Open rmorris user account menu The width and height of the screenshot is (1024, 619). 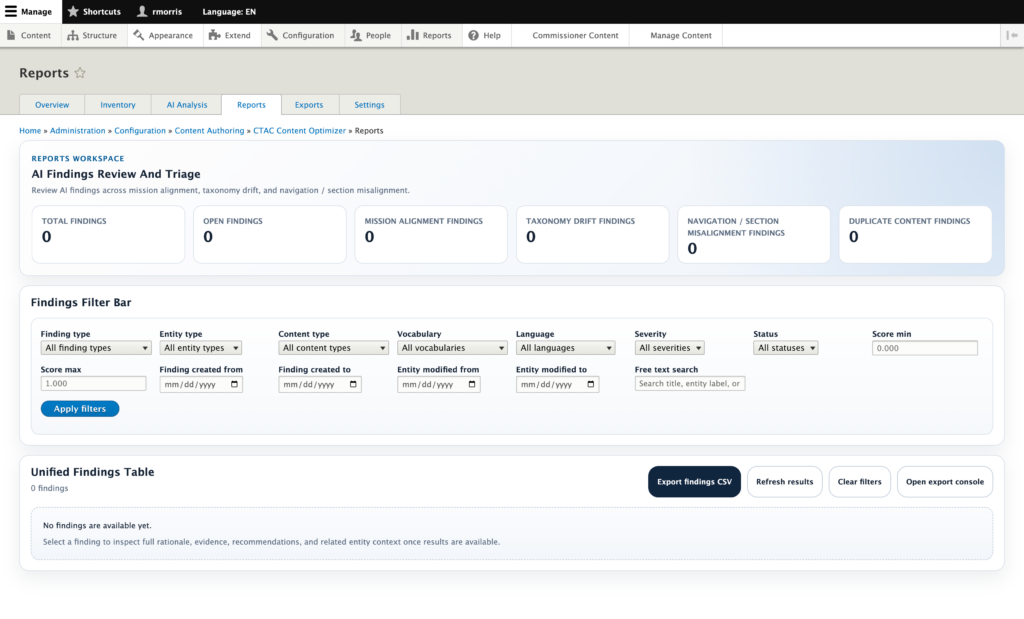(x=159, y=11)
